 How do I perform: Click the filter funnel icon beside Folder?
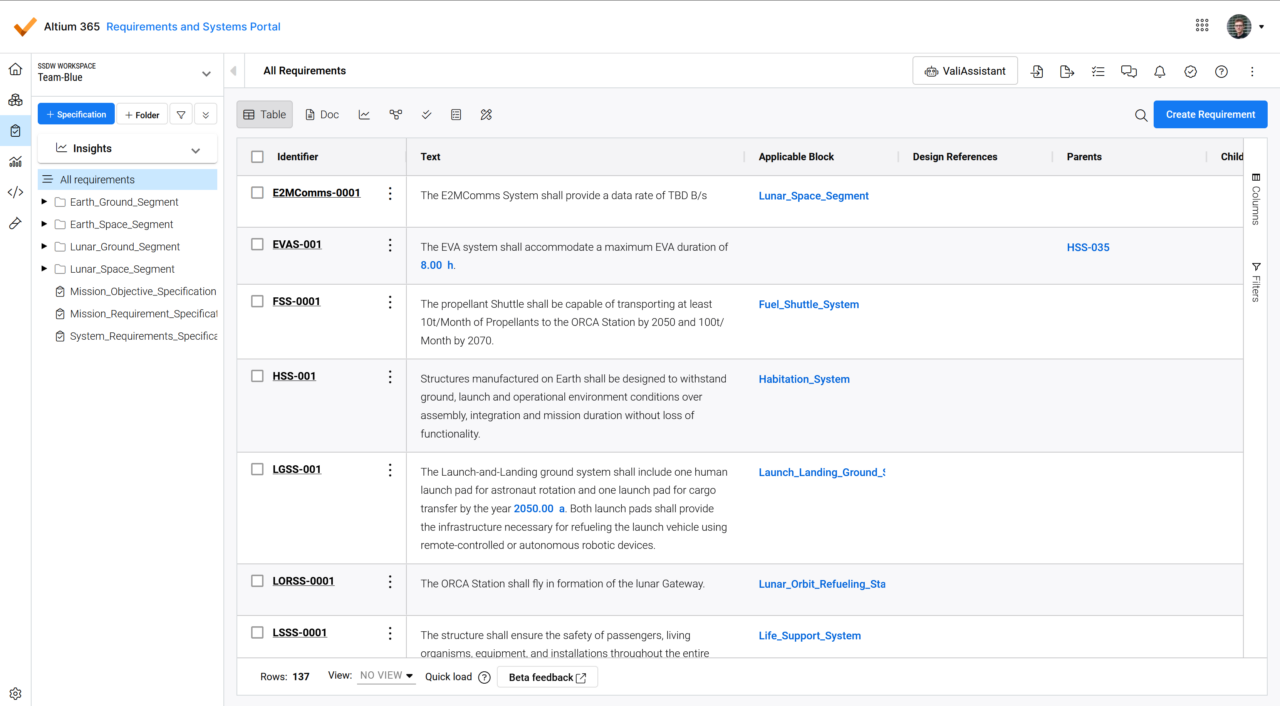(181, 115)
